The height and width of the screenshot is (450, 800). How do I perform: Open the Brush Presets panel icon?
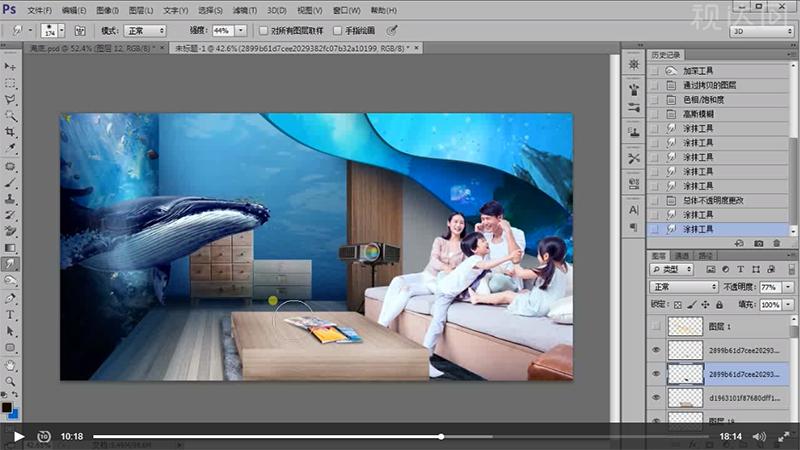[x=634, y=107]
